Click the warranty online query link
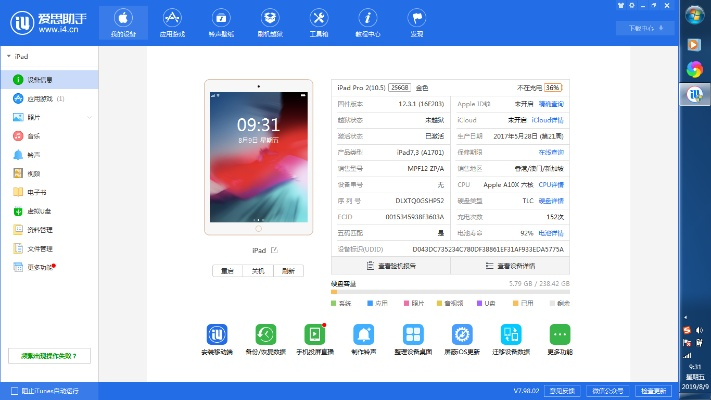Viewport: 711px width, 400px height. pos(551,152)
